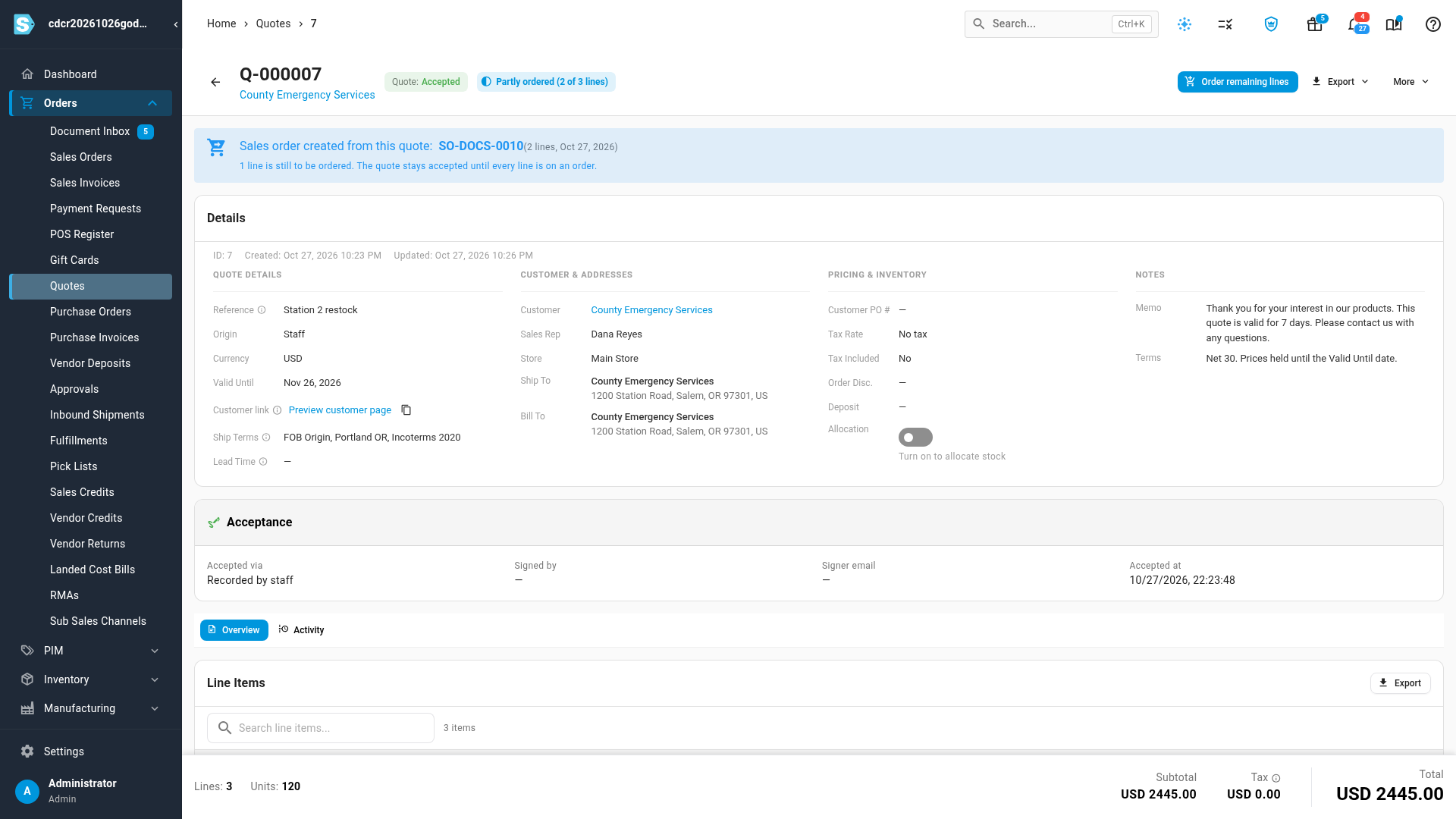Click the info icon next to Tax total

click(x=1276, y=778)
